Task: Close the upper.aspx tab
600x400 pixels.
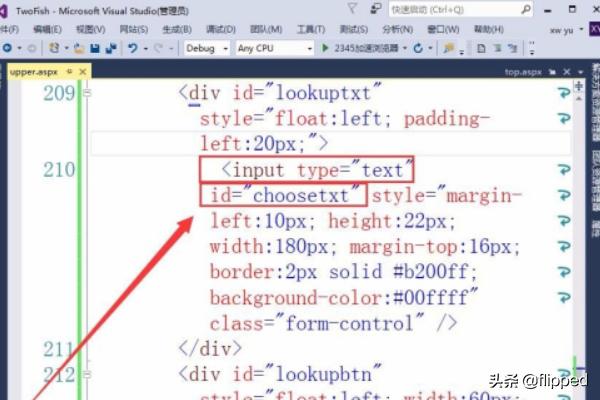Action: tap(82, 72)
